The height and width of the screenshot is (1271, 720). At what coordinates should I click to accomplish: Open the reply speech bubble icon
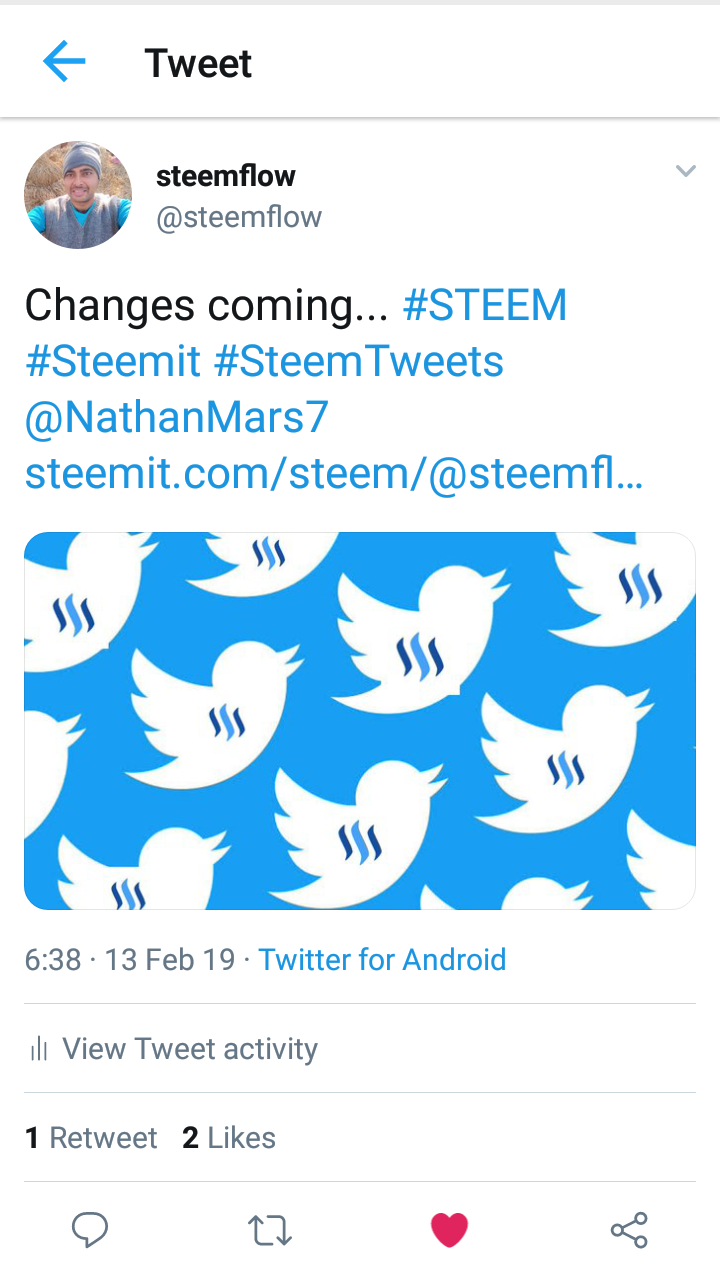[x=90, y=1229]
